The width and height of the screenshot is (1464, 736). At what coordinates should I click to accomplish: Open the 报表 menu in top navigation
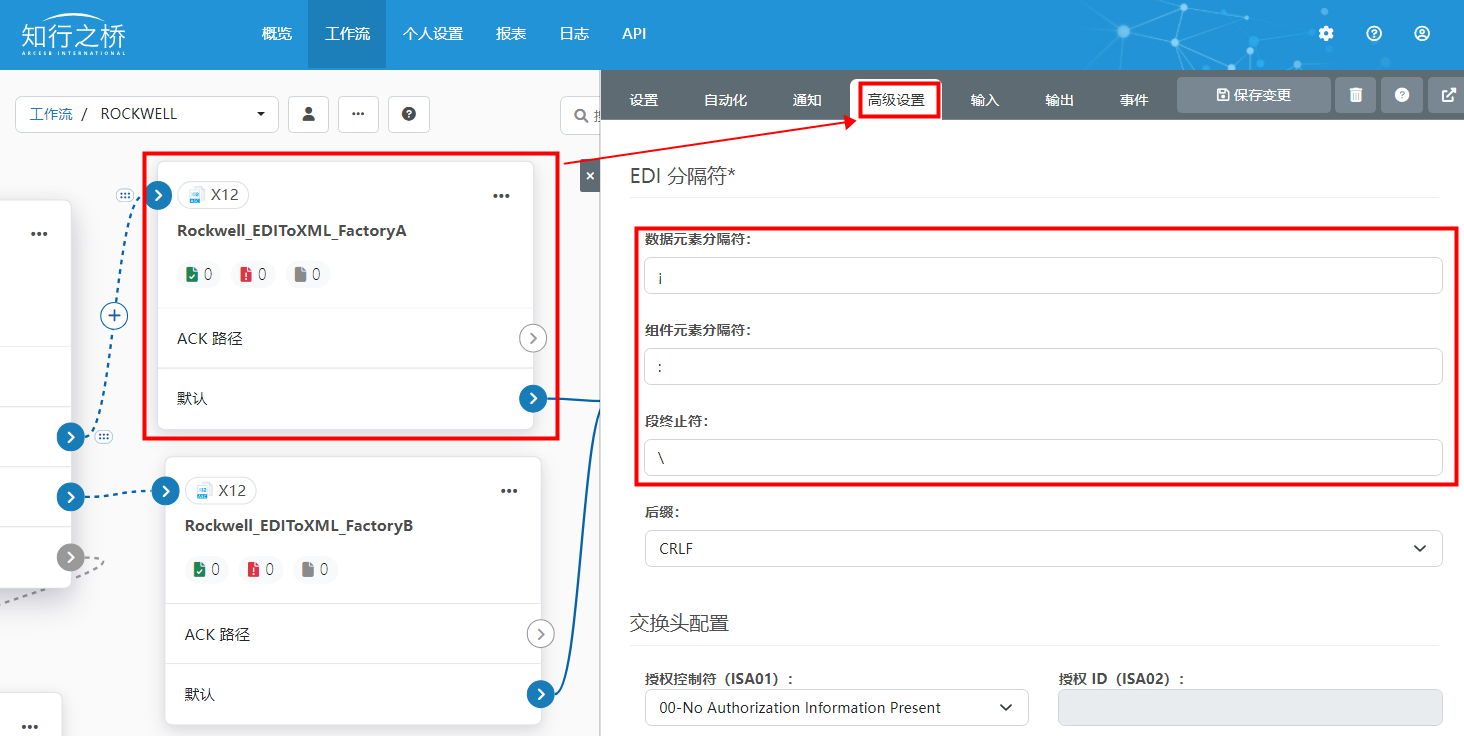point(511,34)
